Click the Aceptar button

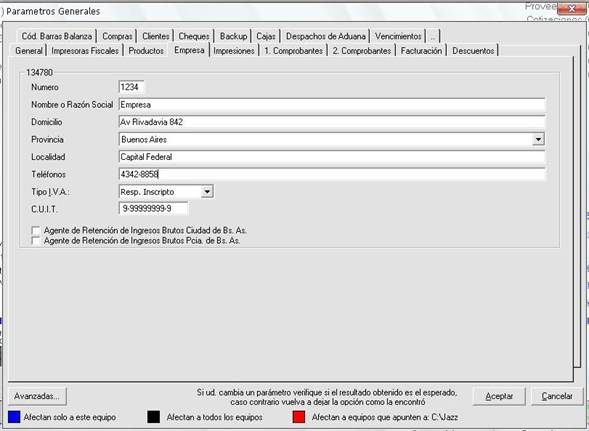point(499,396)
